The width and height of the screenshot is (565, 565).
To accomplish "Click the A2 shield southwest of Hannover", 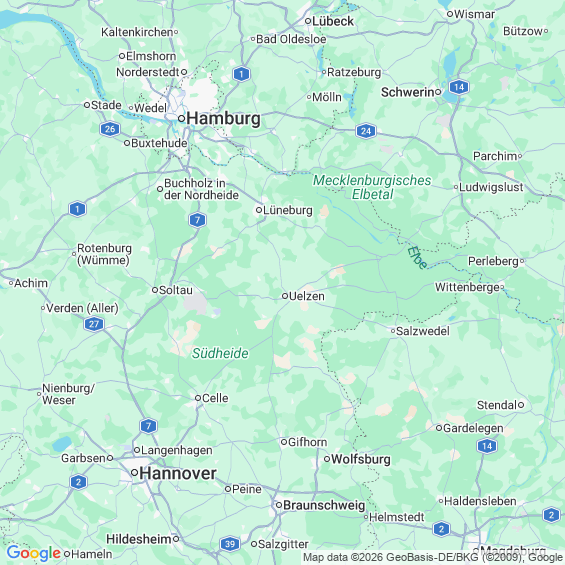I will [79, 482].
